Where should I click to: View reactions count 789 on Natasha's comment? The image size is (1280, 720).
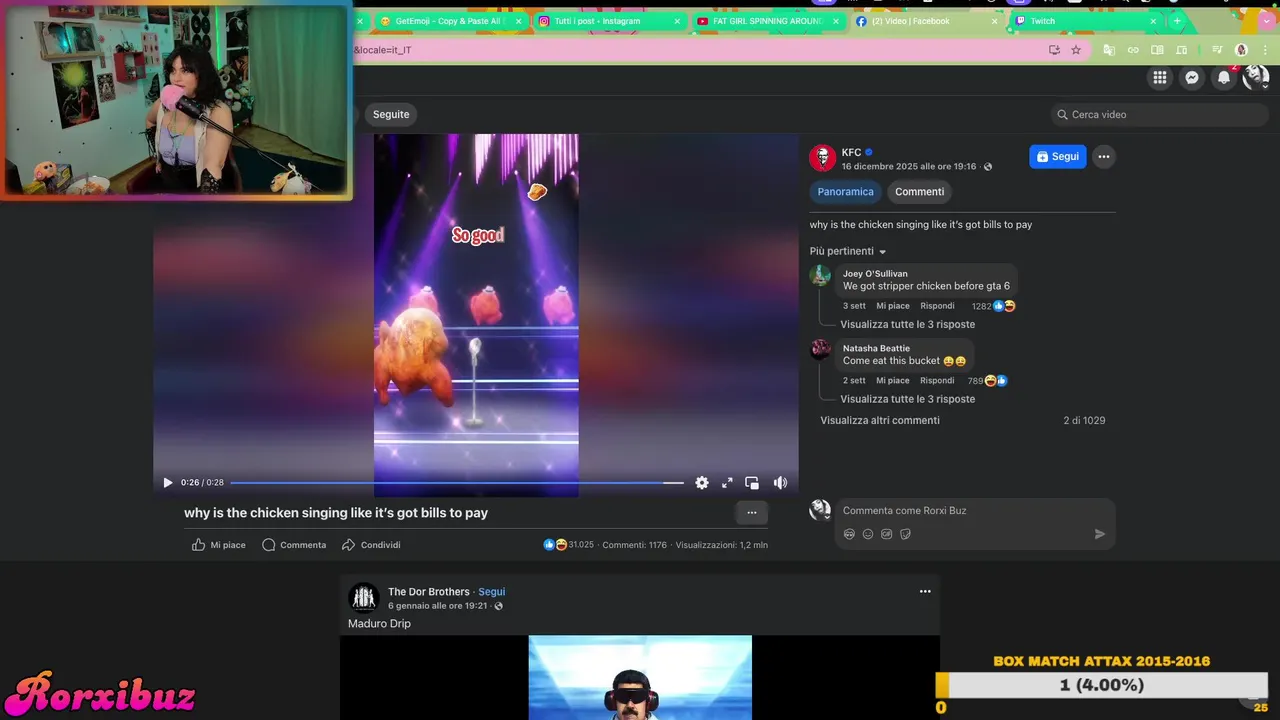(987, 381)
